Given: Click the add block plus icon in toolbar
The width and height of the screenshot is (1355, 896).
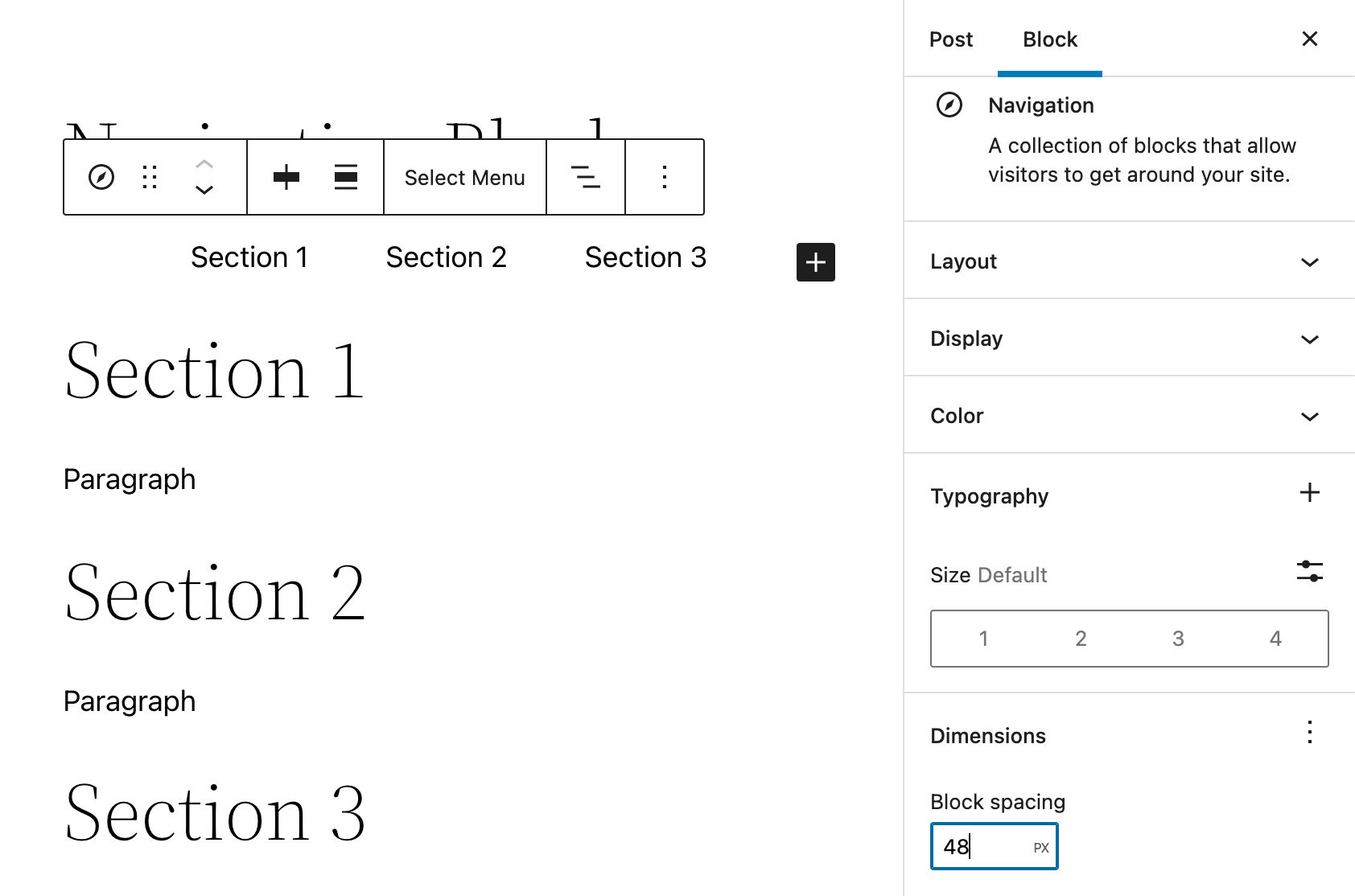Looking at the screenshot, I should (286, 177).
